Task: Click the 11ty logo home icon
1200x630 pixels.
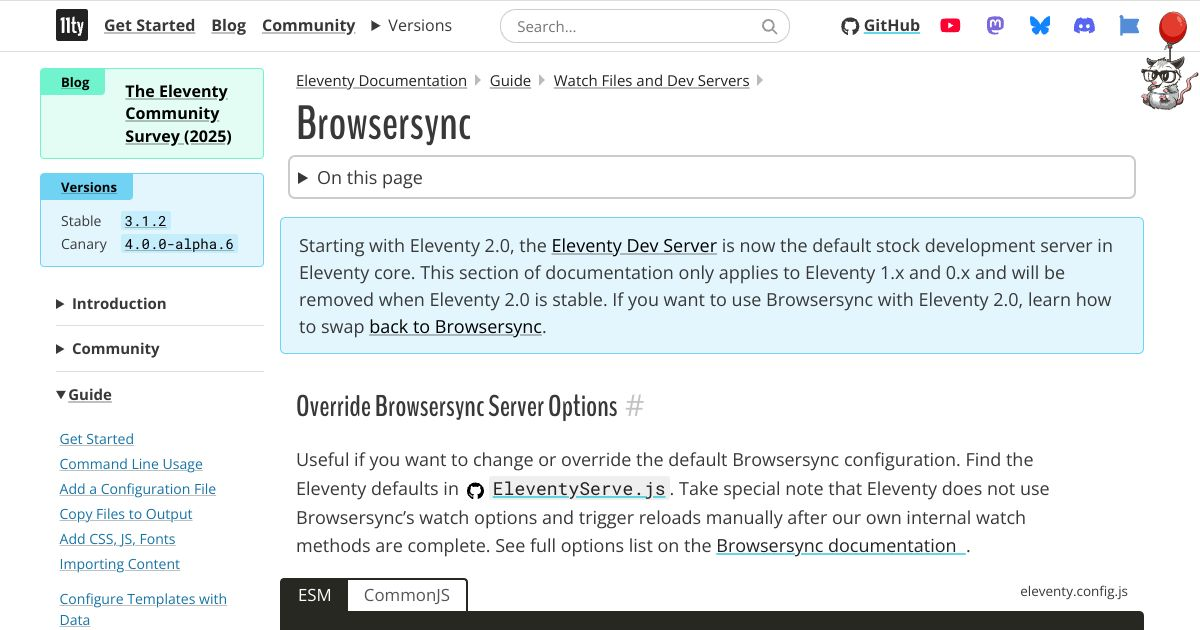Action: click(x=71, y=26)
